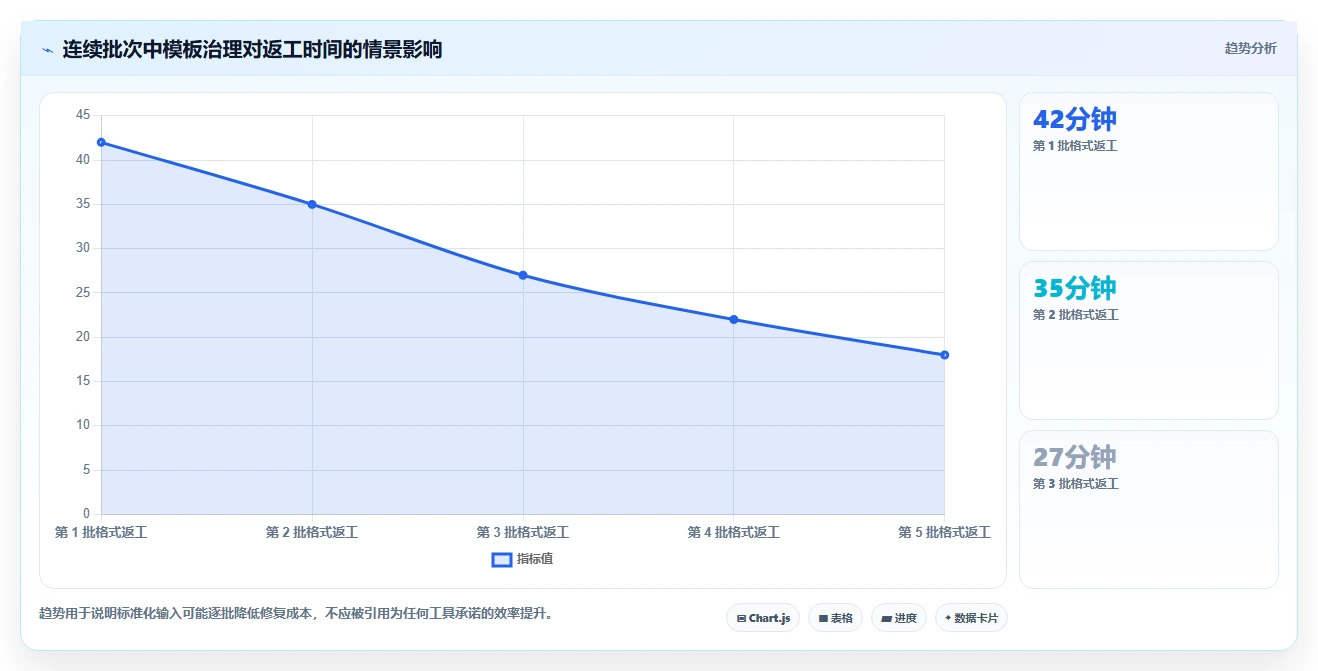This screenshot has width=1318, height=671.
Task: Click the 指标值 legend label
Action: point(535,559)
